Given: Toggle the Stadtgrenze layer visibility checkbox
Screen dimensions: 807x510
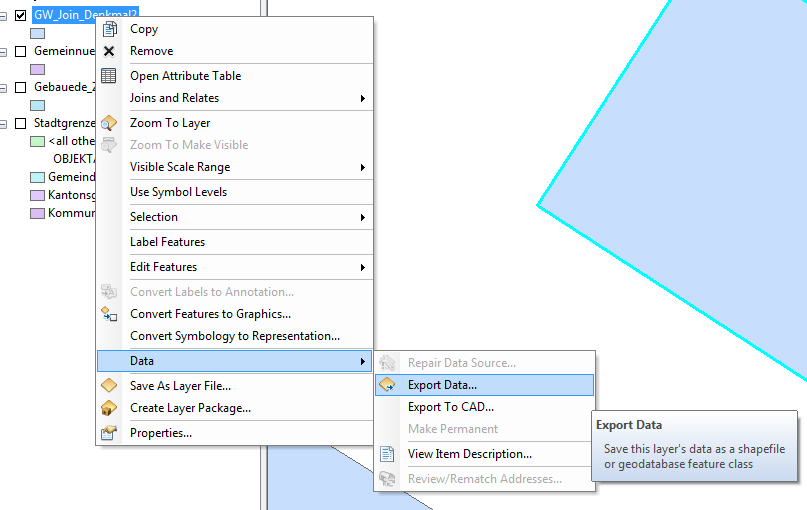Looking at the screenshot, I should point(21,123).
